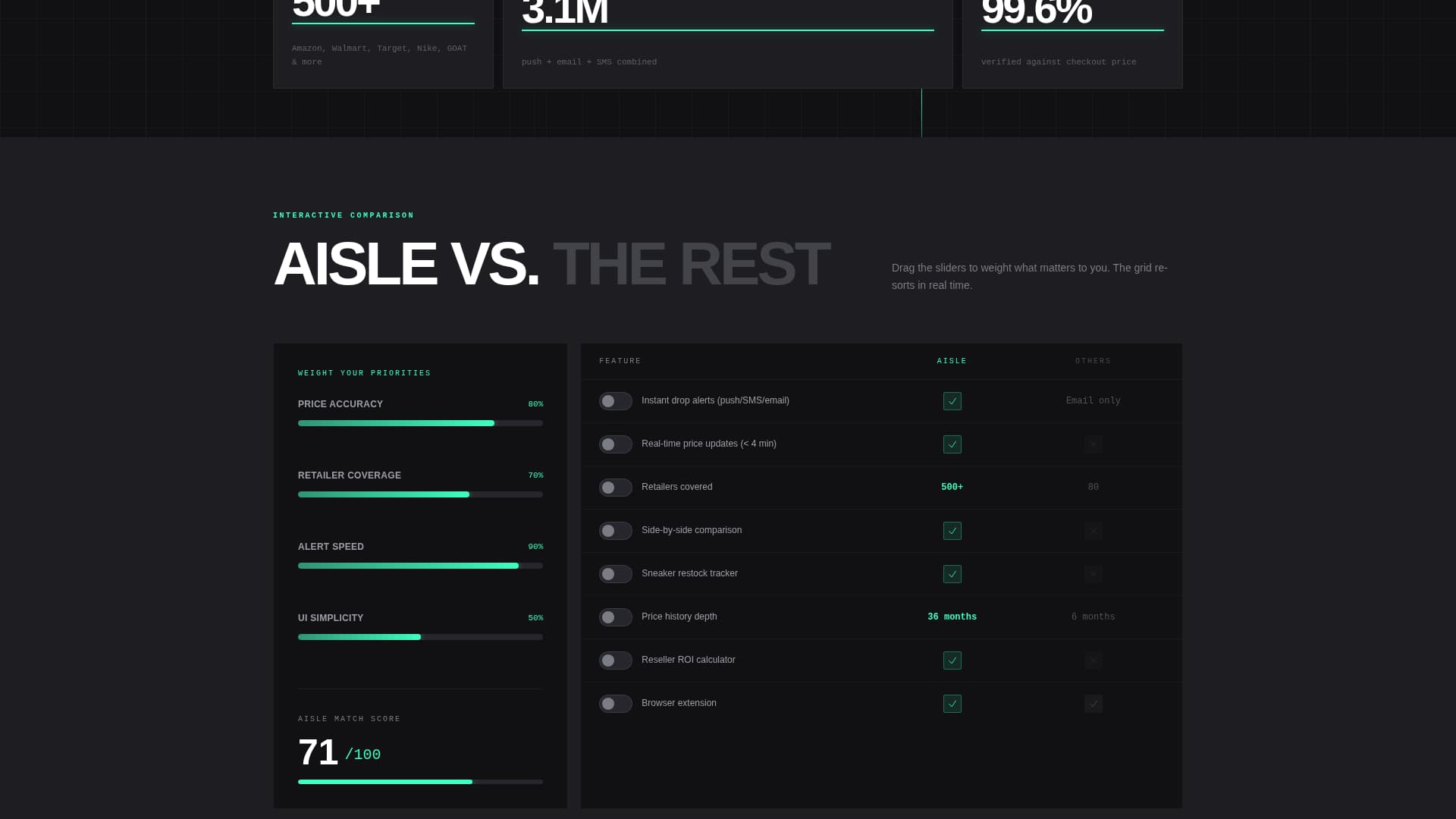Screen dimensions: 1456x819
Task: Toggle Side-by-side comparison switch
Action: coord(615,531)
